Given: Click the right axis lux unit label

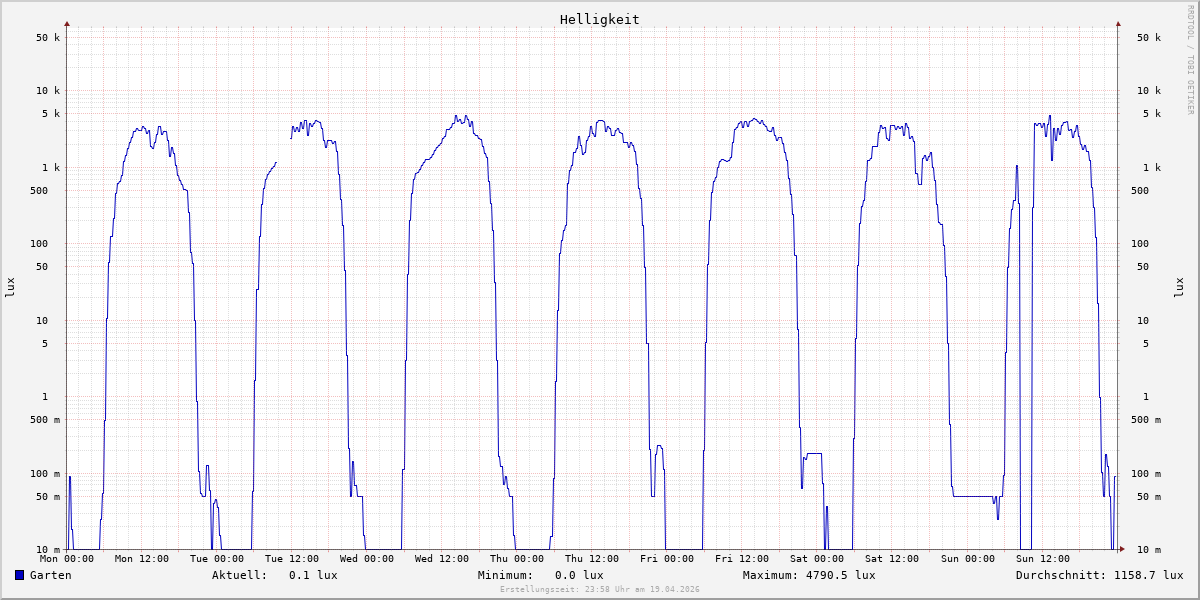Looking at the screenshot, I should tap(1180, 287).
